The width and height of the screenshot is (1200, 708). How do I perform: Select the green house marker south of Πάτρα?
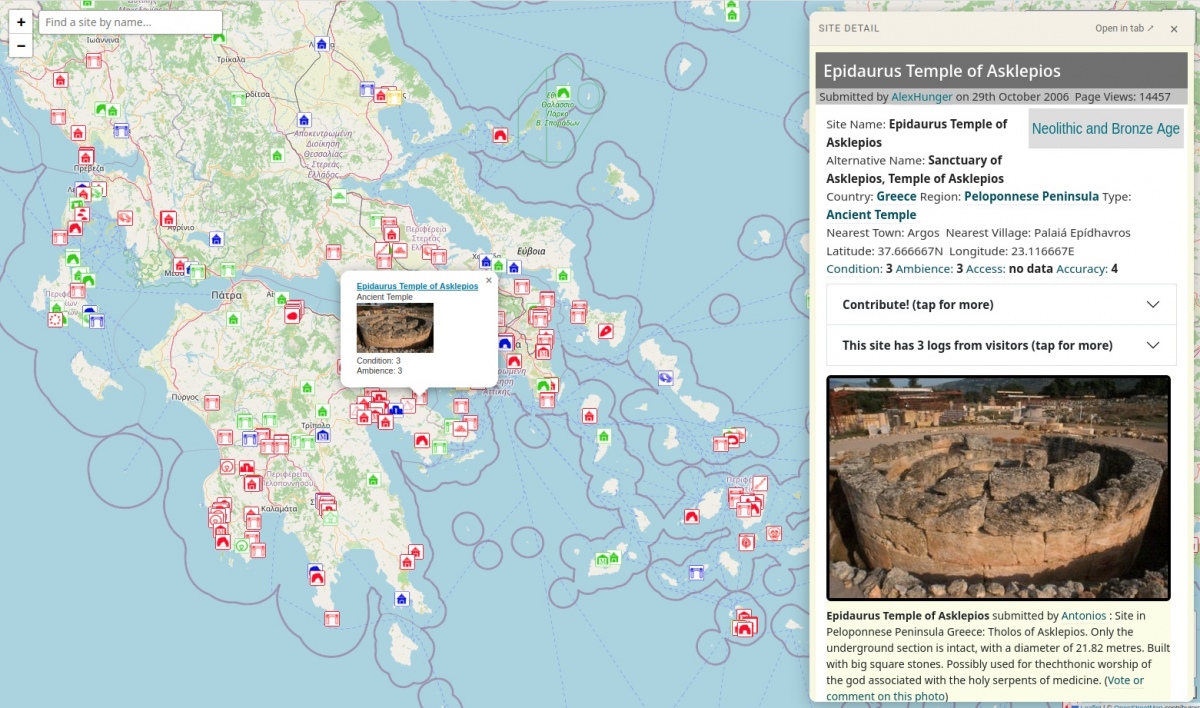point(234,319)
